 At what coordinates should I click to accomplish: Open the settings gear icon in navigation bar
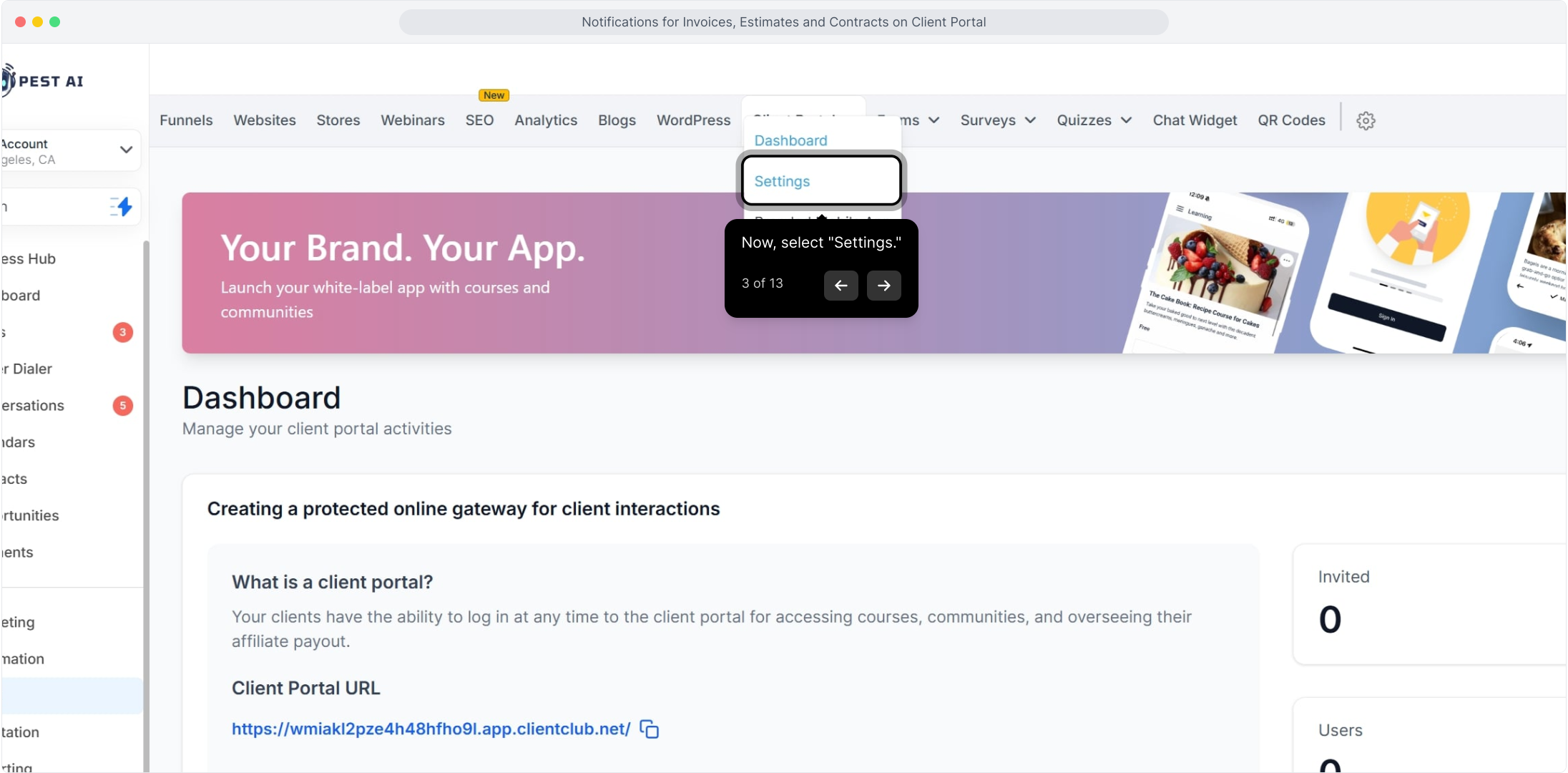point(1366,120)
